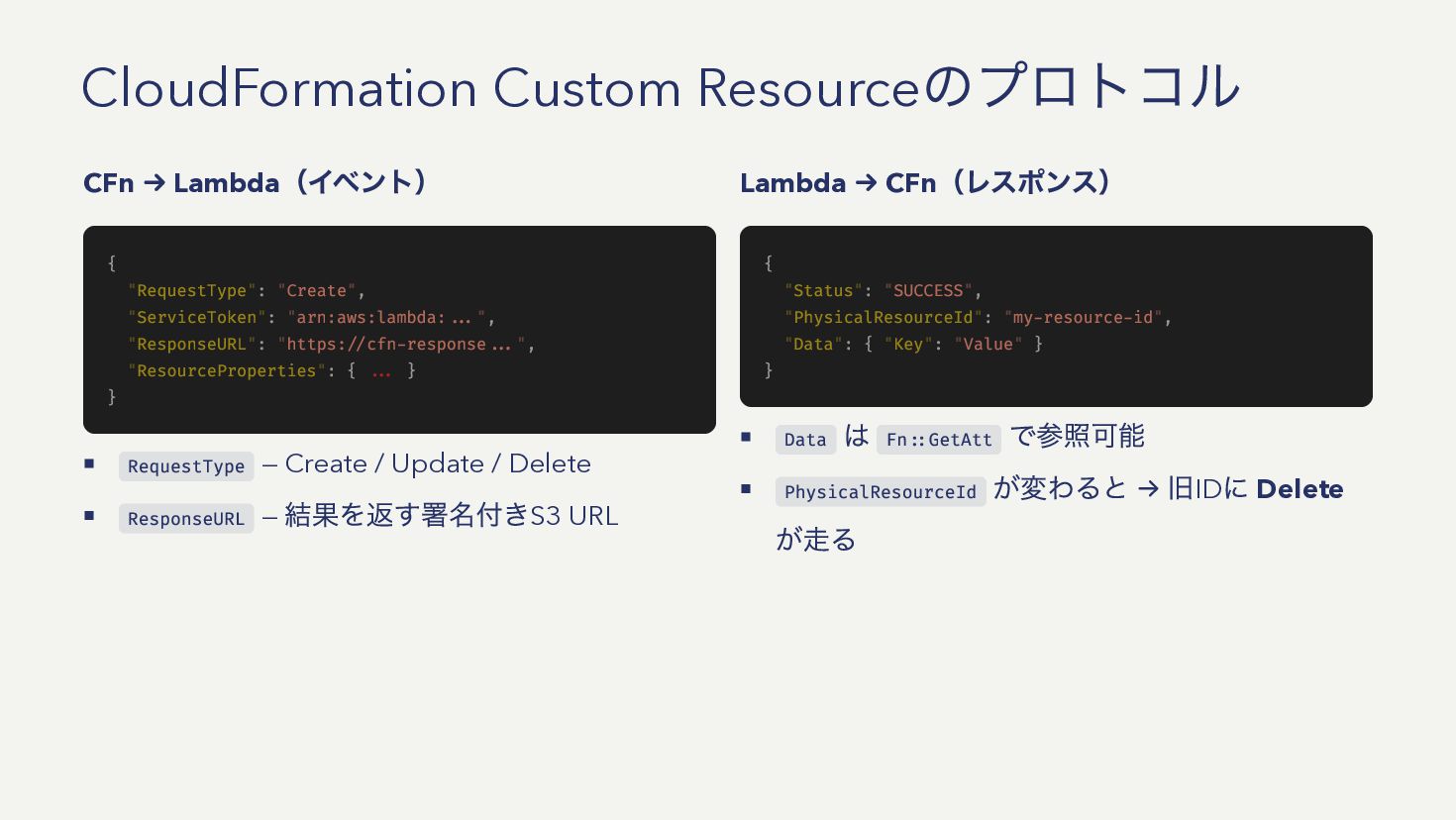
Task: Click the Fn::GetAtt inline code tag
Action: pos(939,440)
